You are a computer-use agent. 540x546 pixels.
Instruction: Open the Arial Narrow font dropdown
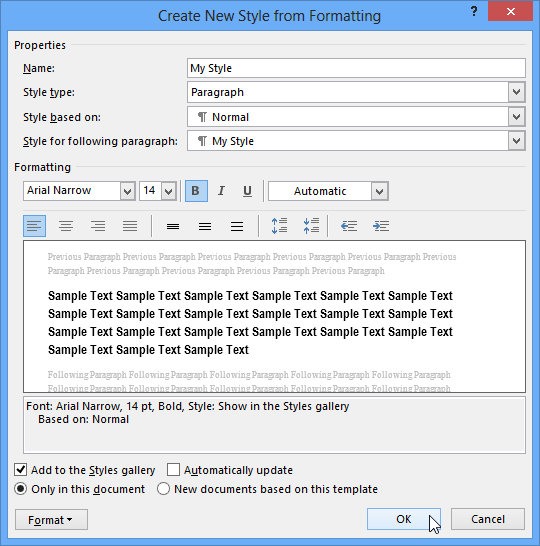pyautogui.click(x=127, y=191)
